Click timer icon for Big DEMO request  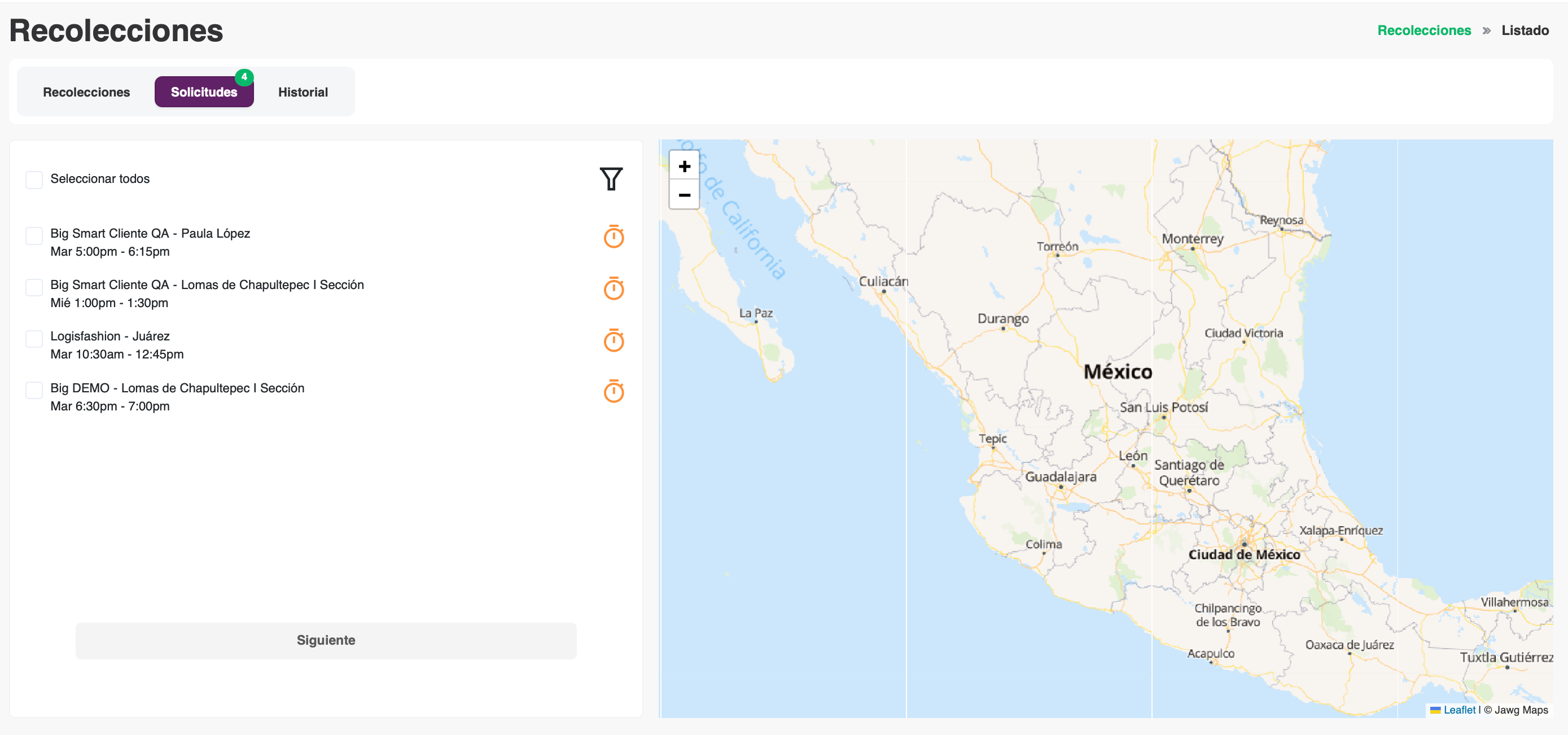pos(613,392)
